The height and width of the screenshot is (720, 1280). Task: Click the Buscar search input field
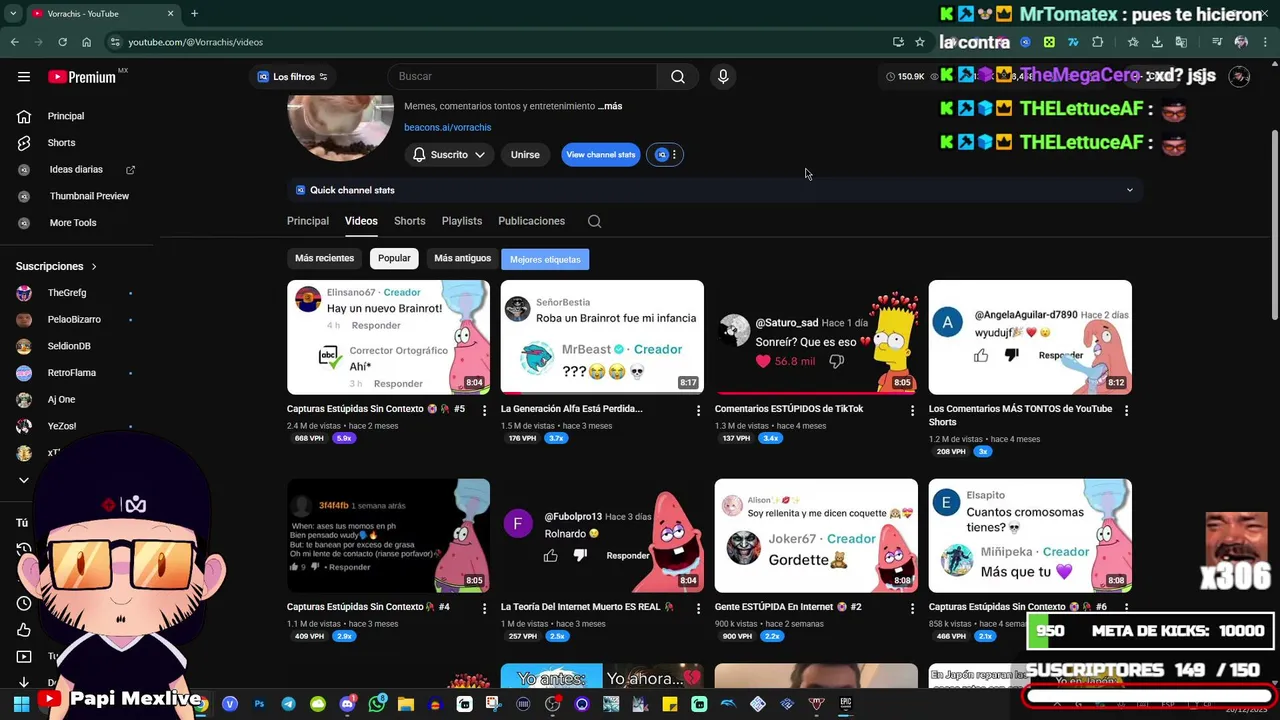tap(522, 77)
